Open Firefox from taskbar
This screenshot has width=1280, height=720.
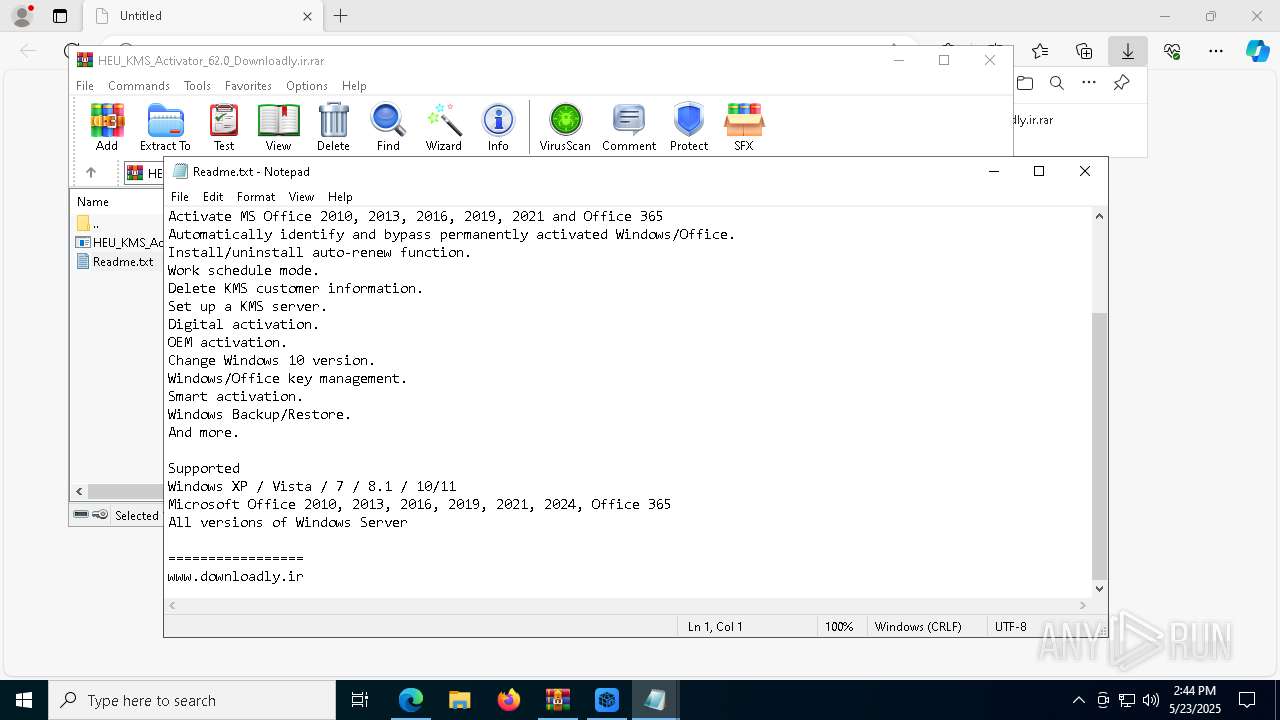509,700
